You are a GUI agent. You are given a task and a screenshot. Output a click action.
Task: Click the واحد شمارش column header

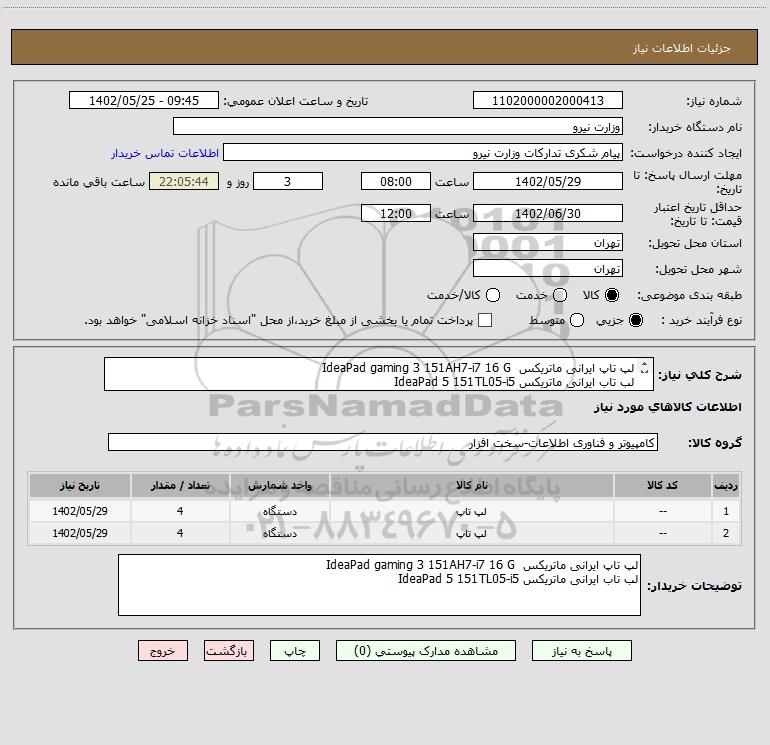click(280, 486)
